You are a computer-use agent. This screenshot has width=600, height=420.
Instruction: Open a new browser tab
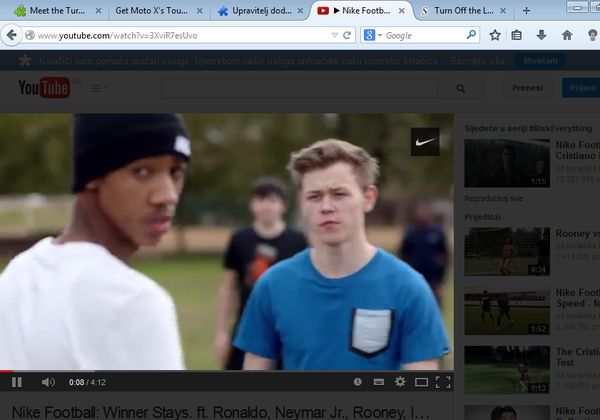click(527, 11)
